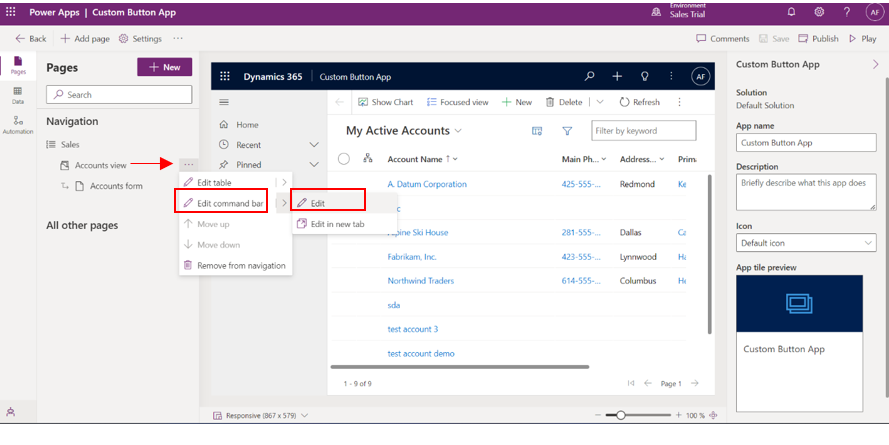Viewport: 889px width, 445px height.
Task: Open settings gear in purple header
Action: click(x=819, y=12)
